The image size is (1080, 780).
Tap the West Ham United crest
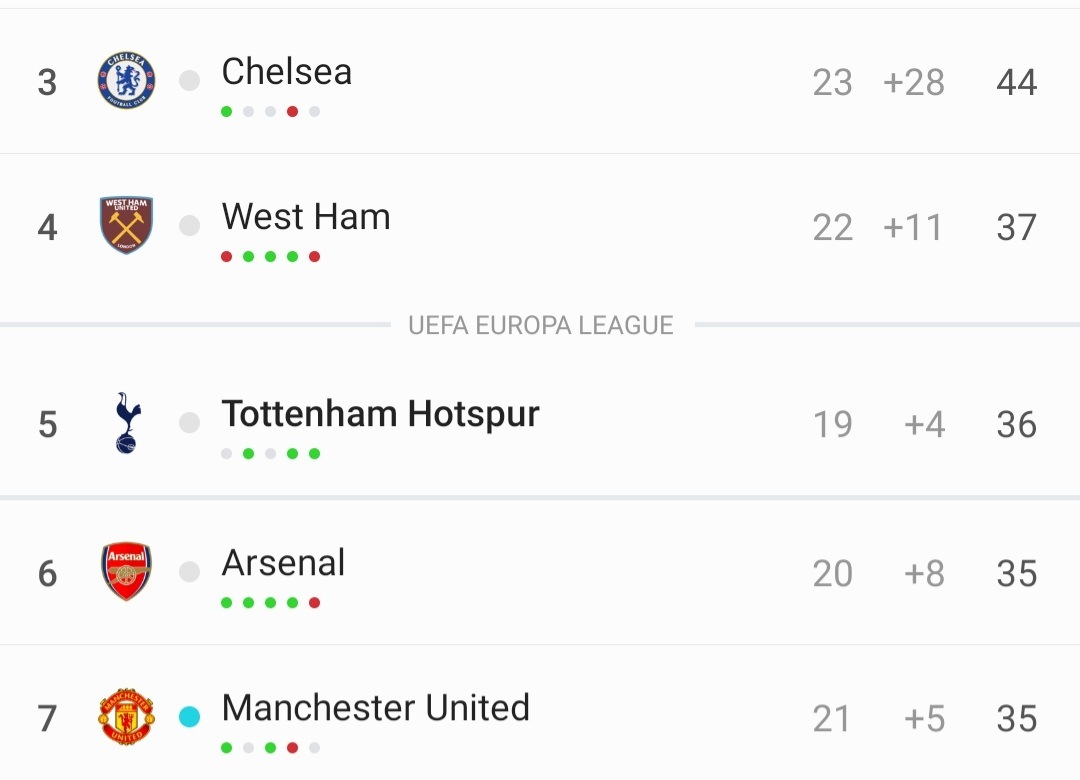126,225
